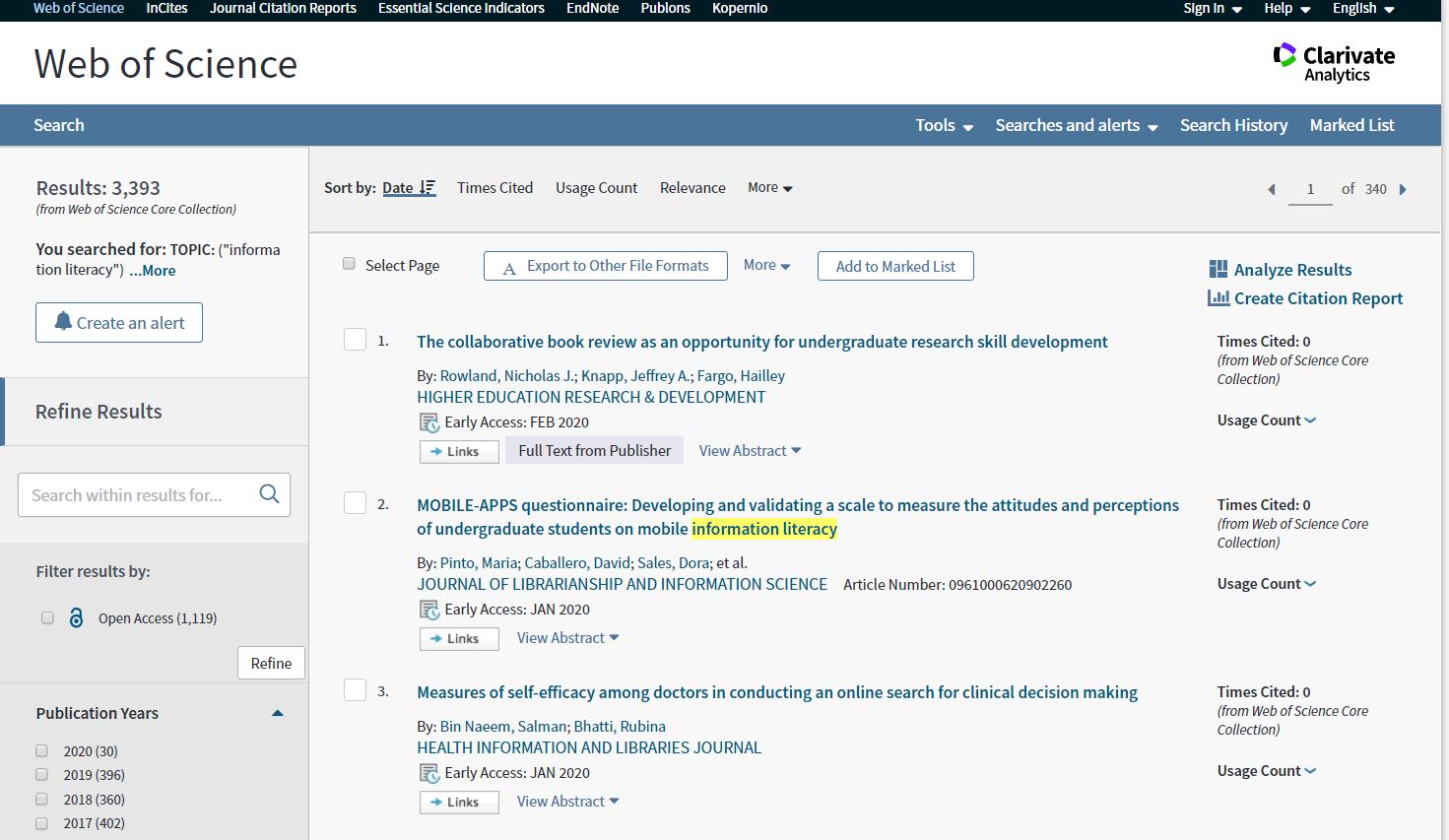Go to the Search tab

[x=59, y=125]
